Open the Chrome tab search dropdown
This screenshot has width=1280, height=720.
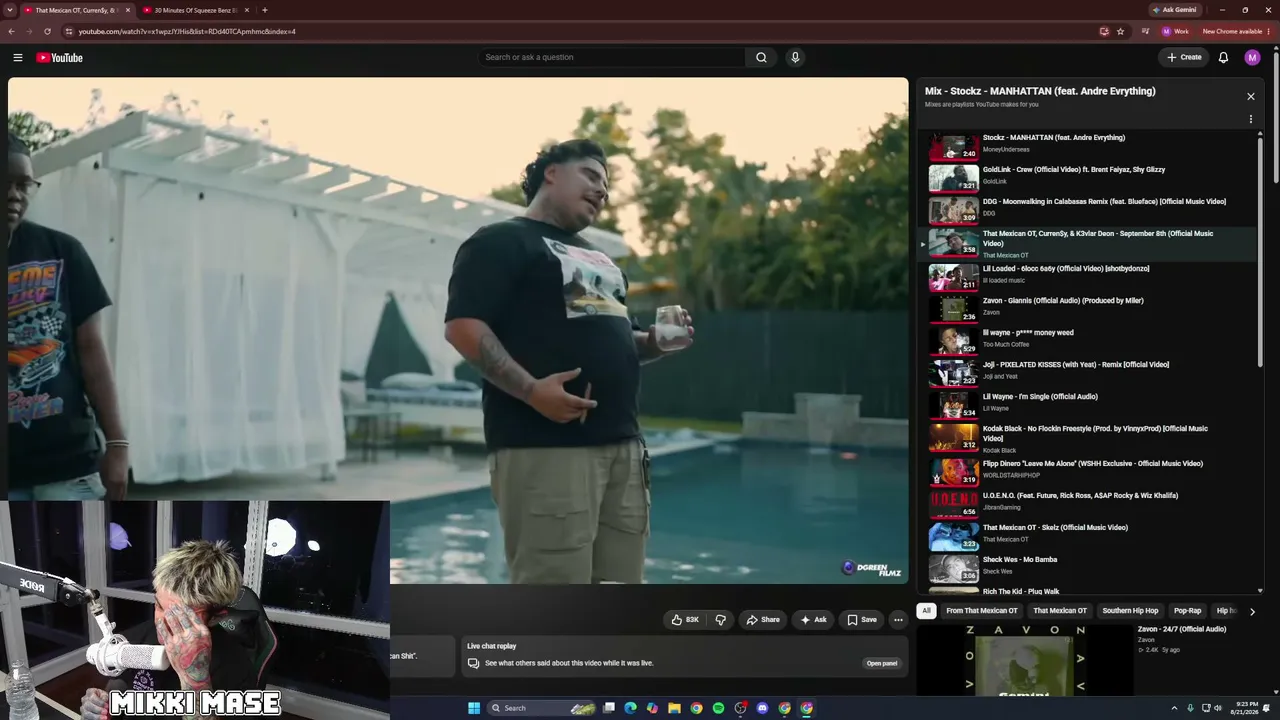click(9, 10)
